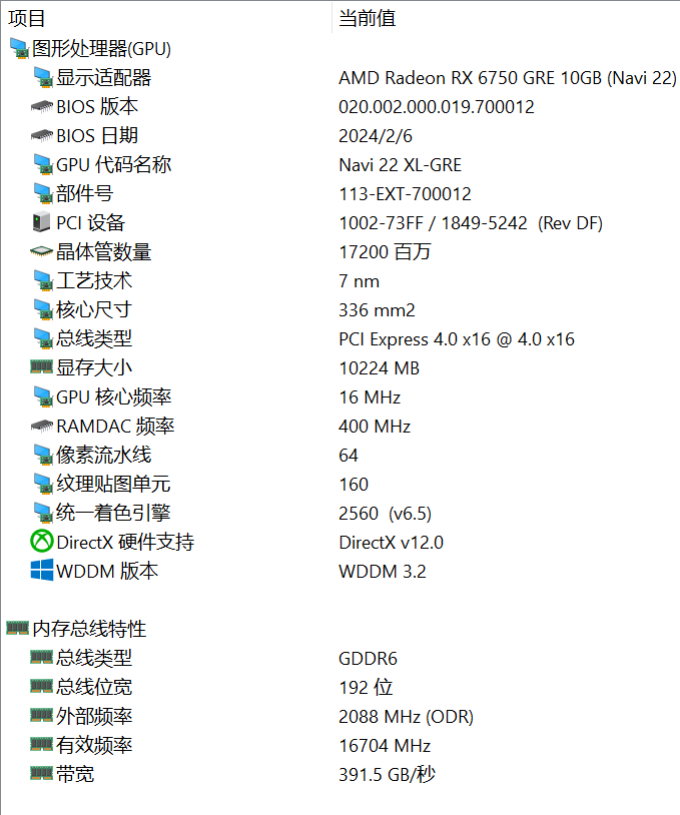Click the DirectX 硬件支持 Xbox icon
This screenshot has height=815, width=680.
42,542
